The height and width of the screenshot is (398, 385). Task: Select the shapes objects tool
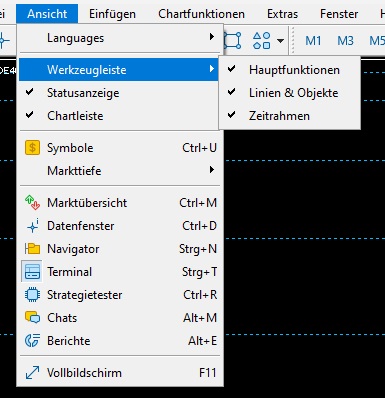[262, 41]
